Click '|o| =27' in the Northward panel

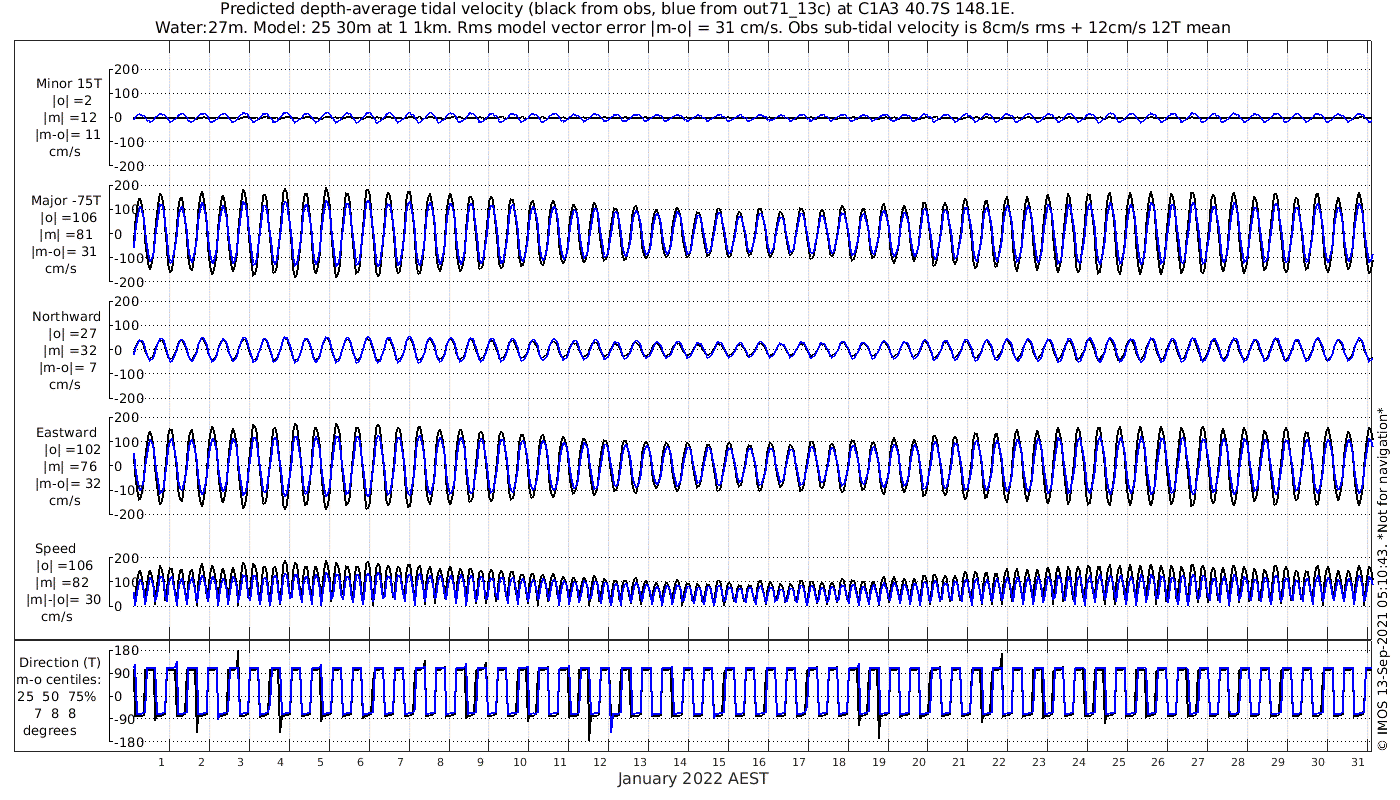(72, 333)
